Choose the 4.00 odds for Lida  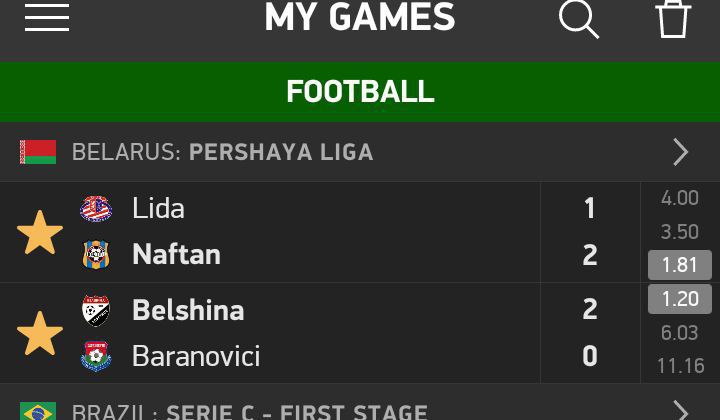pos(680,198)
